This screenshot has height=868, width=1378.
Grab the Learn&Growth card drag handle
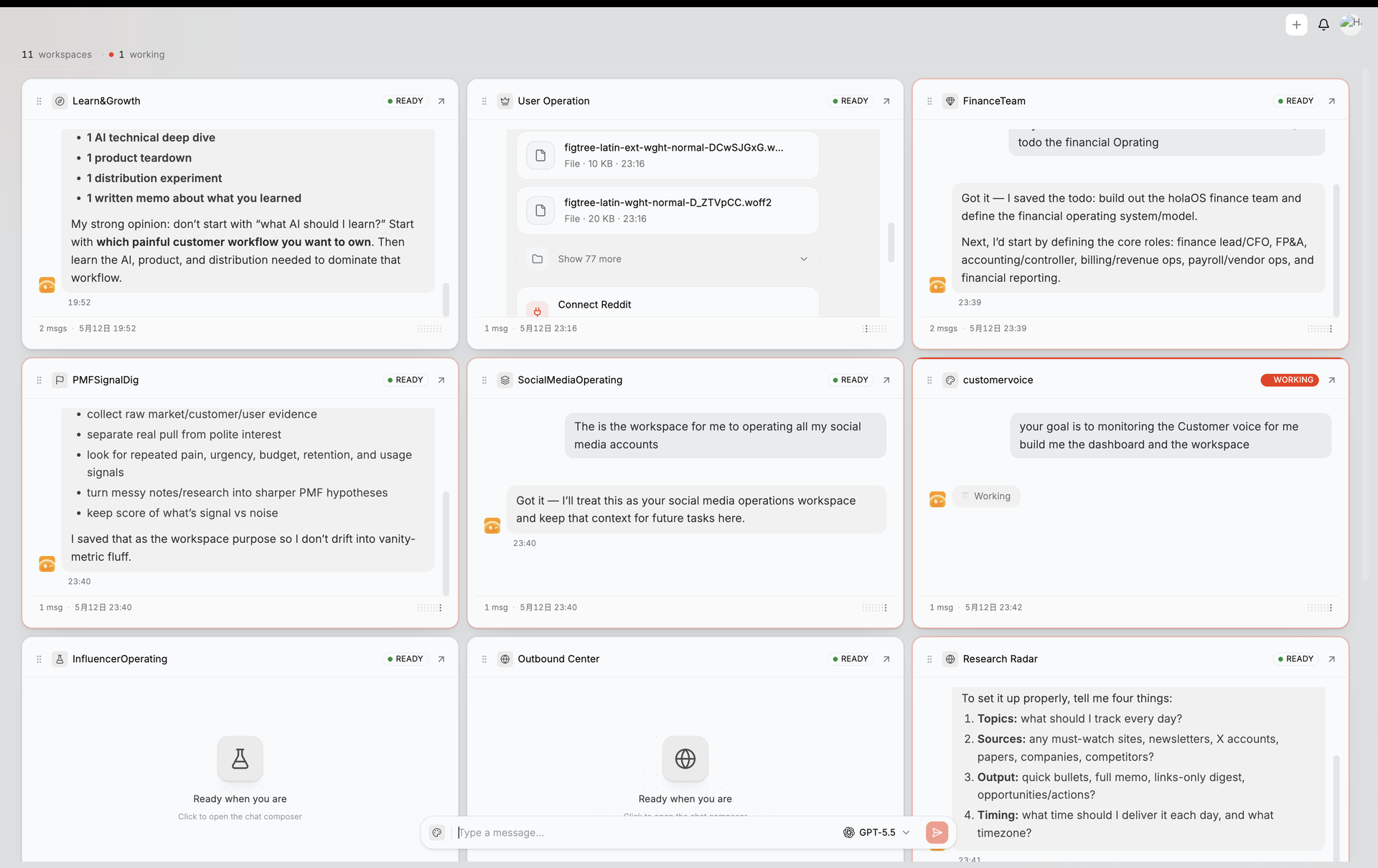click(x=39, y=101)
